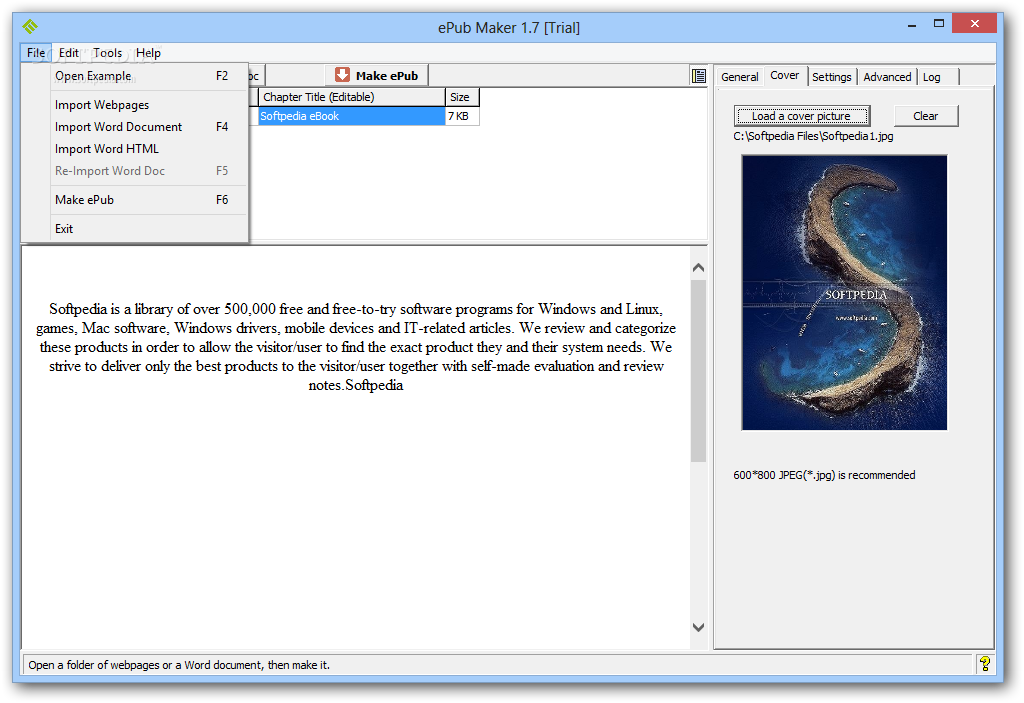The height and width of the screenshot is (703, 1024).
Task: Click the Size column header
Action: [462, 97]
